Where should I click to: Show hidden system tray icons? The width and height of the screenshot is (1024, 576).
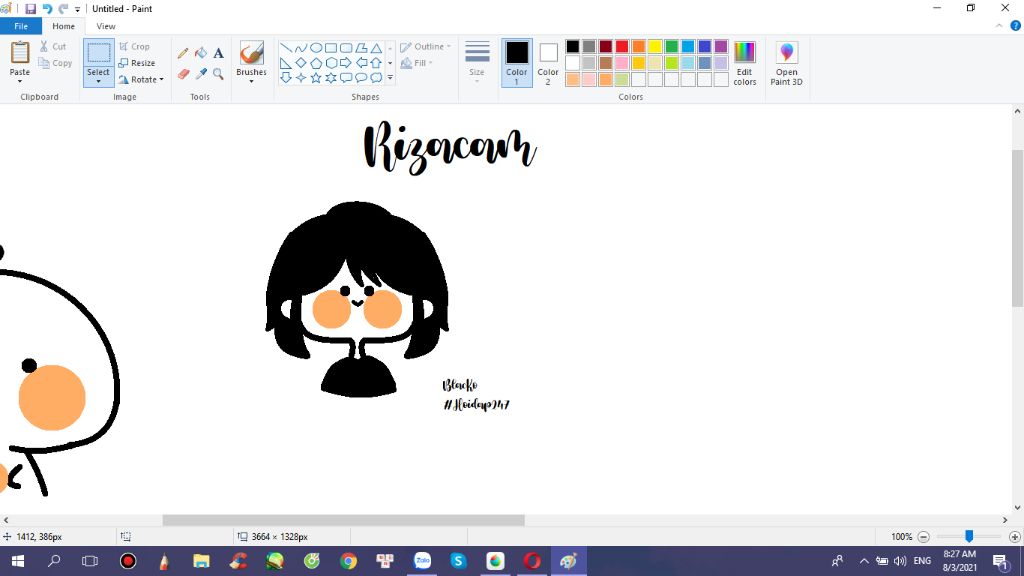click(x=864, y=561)
